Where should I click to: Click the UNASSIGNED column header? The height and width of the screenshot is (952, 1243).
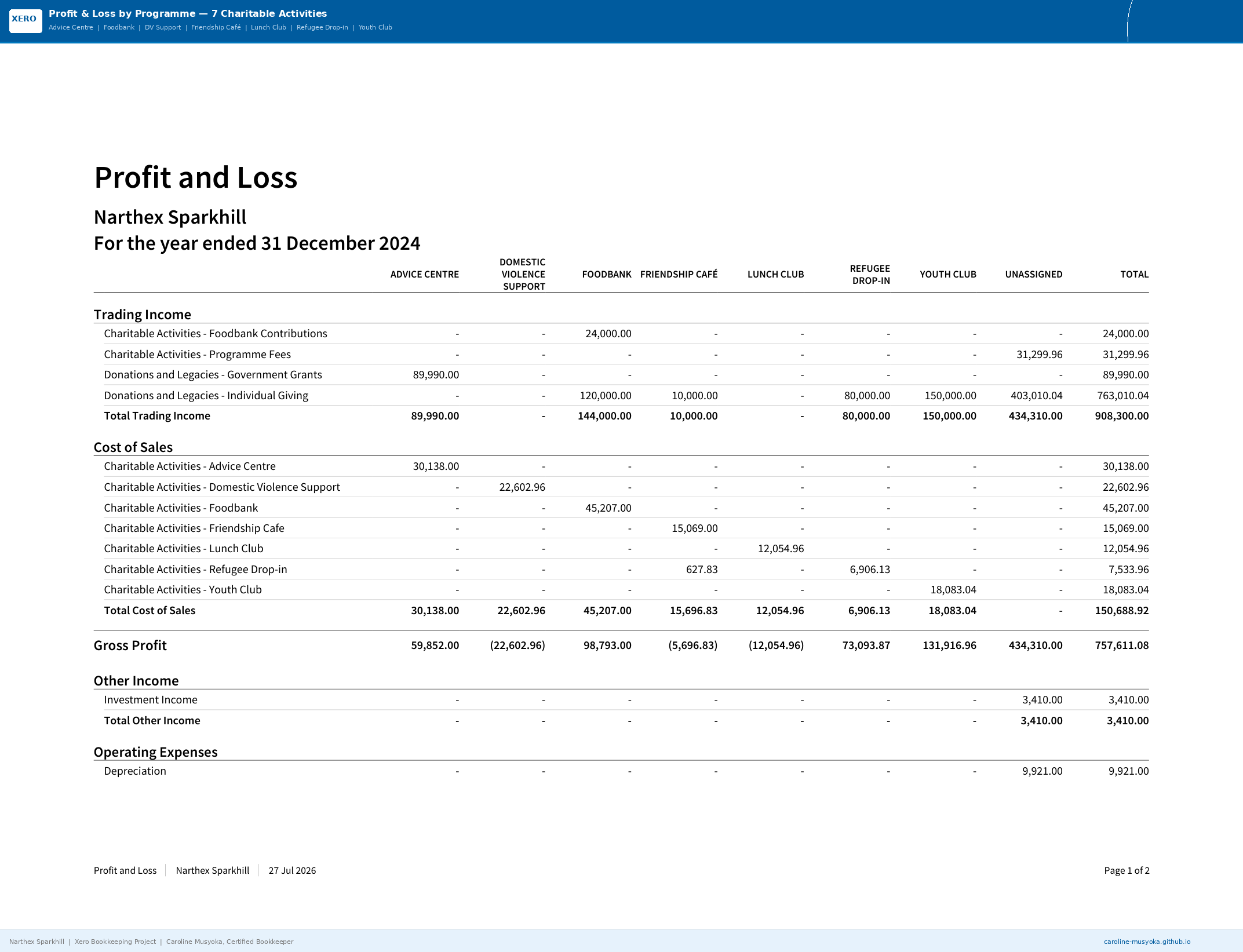1034,274
